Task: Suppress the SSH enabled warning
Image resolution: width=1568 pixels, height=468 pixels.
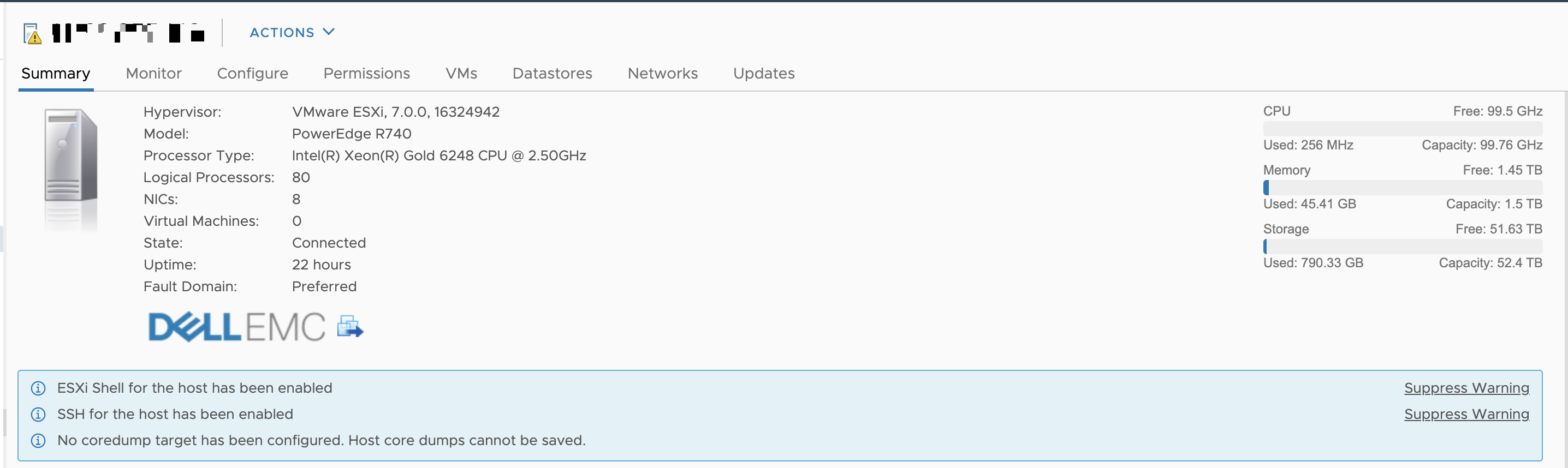Action: click(1467, 415)
